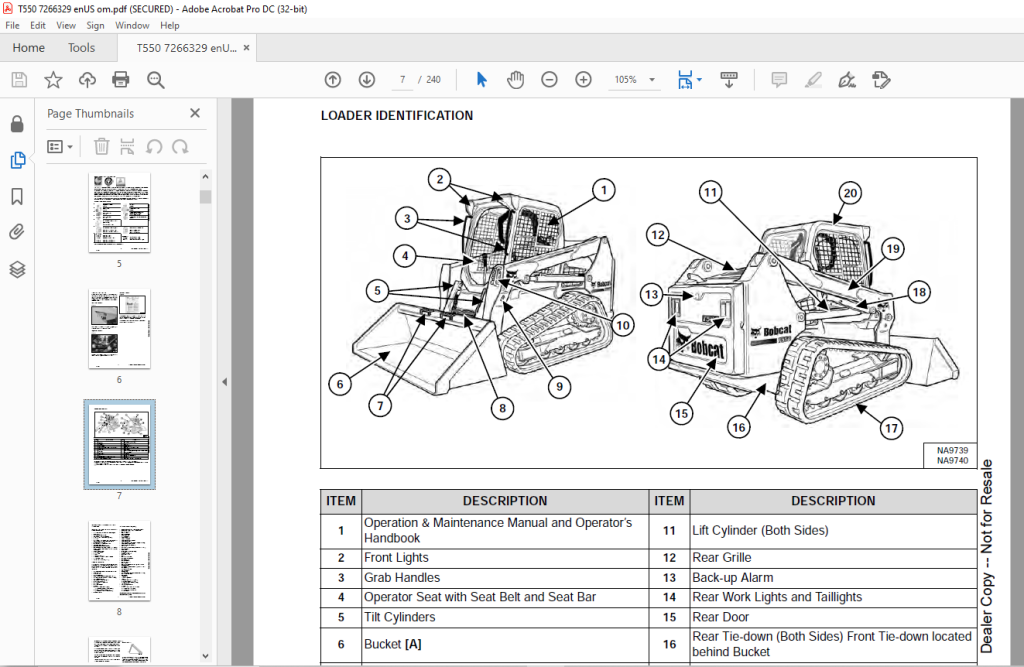The height and width of the screenshot is (667, 1024).
Task: Open fit options dropdown arrow
Action: coord(699,80)
